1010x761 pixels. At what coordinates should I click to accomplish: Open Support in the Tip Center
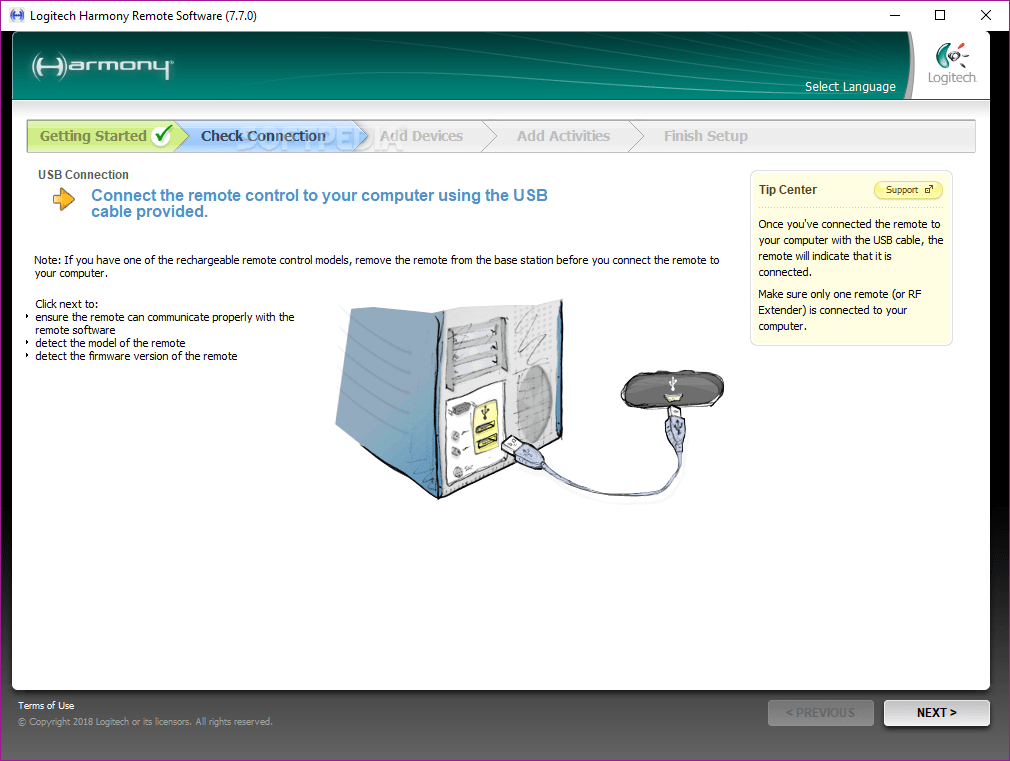click(908, 189)
